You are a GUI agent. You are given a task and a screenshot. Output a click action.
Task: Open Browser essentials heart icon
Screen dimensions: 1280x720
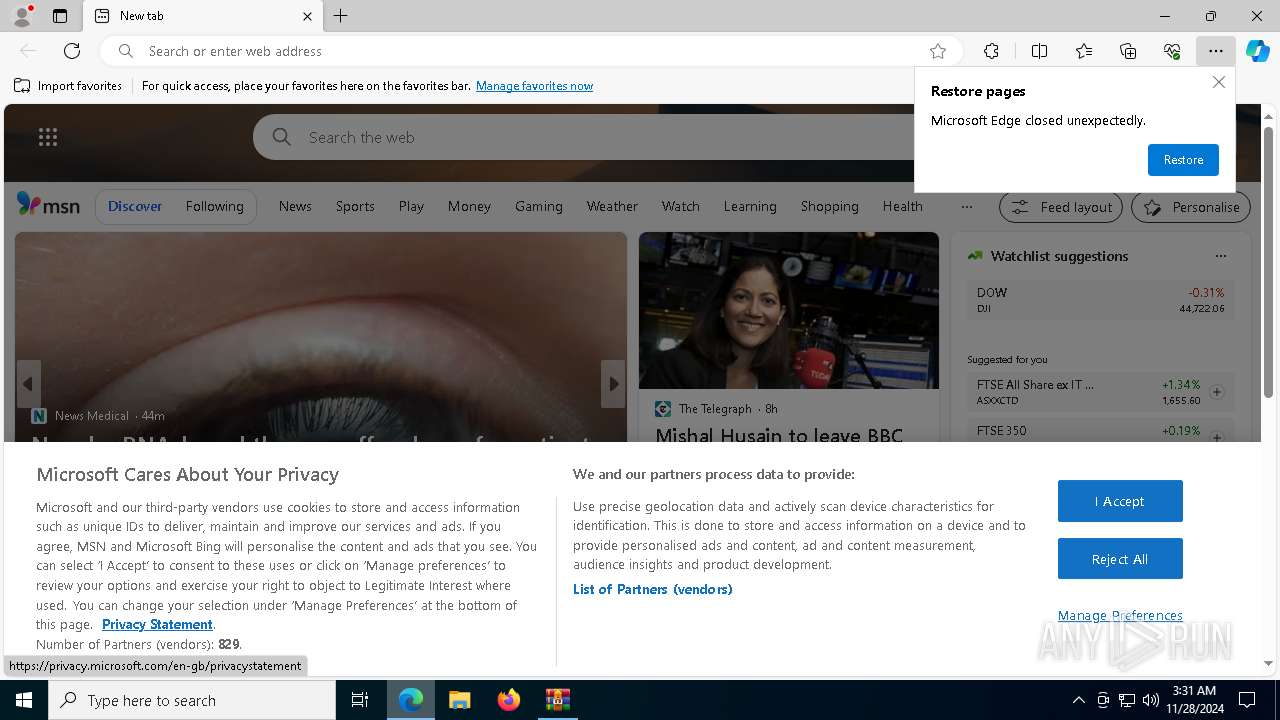click(x=1172, y=51)
